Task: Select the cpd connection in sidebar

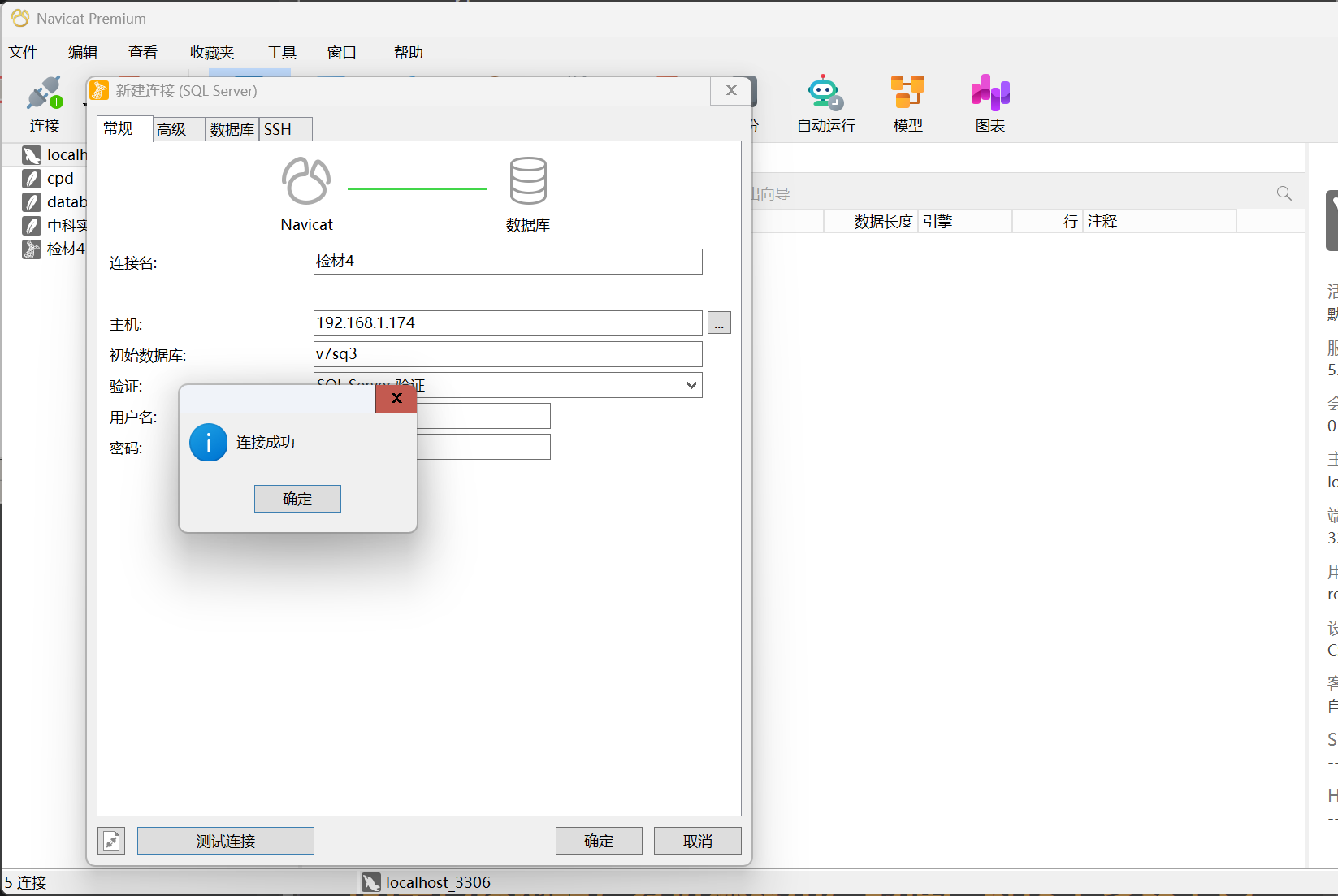Action: pyautogui.click(x=59, y=179)
